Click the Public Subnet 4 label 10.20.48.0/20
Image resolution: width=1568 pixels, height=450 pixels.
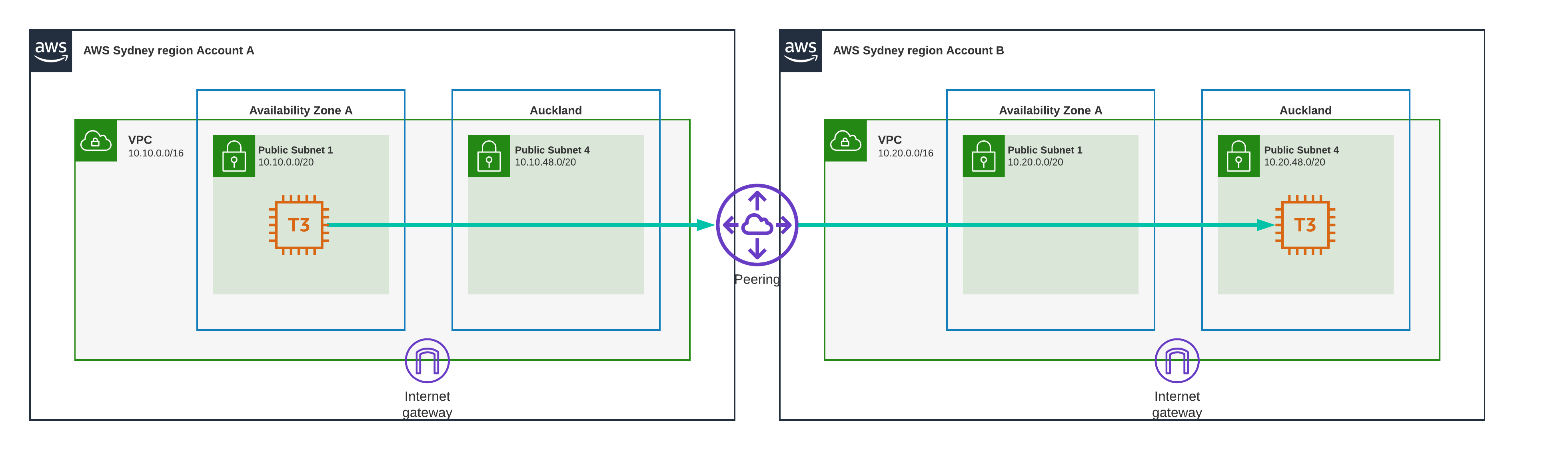pos(1301,156)
